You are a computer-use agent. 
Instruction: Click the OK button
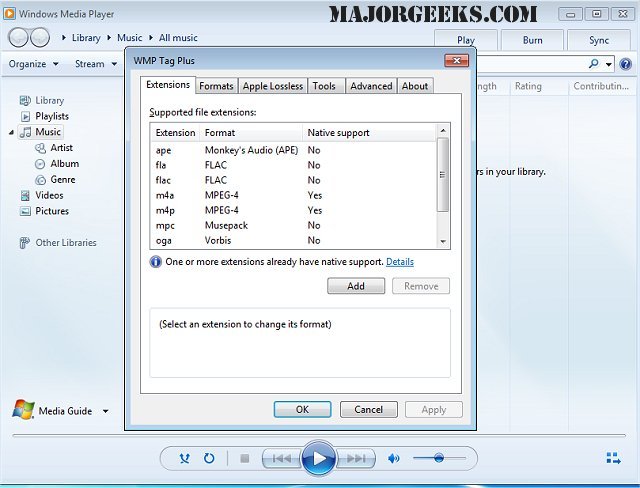[x=302, y=409]
